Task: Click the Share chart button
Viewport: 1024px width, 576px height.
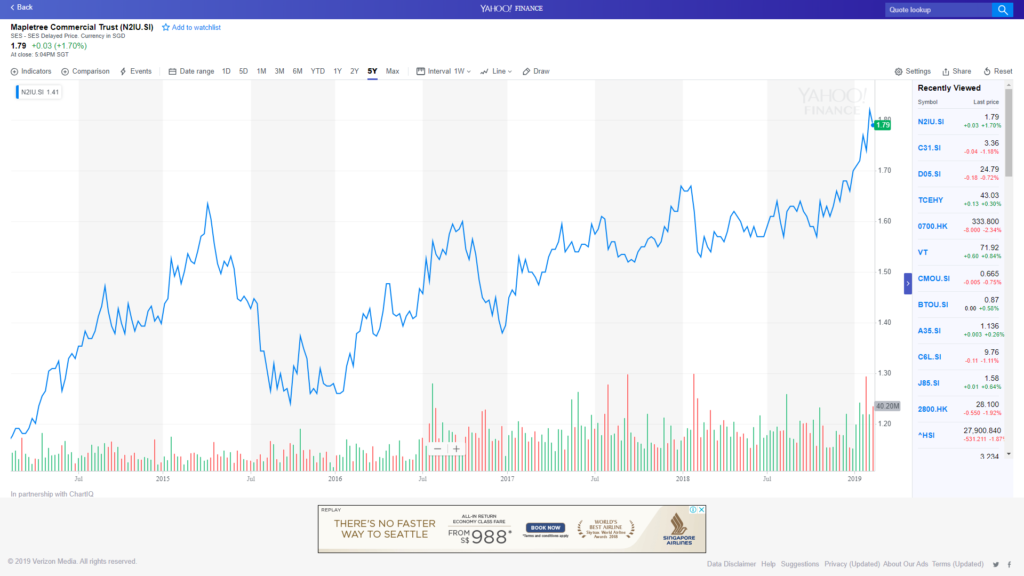Action: coord(956,71)
